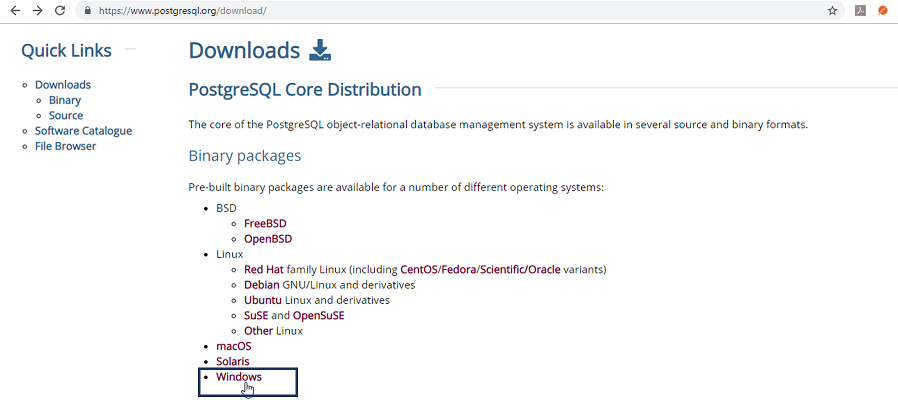This screenshot has width=898, height=400.
Task: Select the macOS download link
Action: tap(234, 347)
